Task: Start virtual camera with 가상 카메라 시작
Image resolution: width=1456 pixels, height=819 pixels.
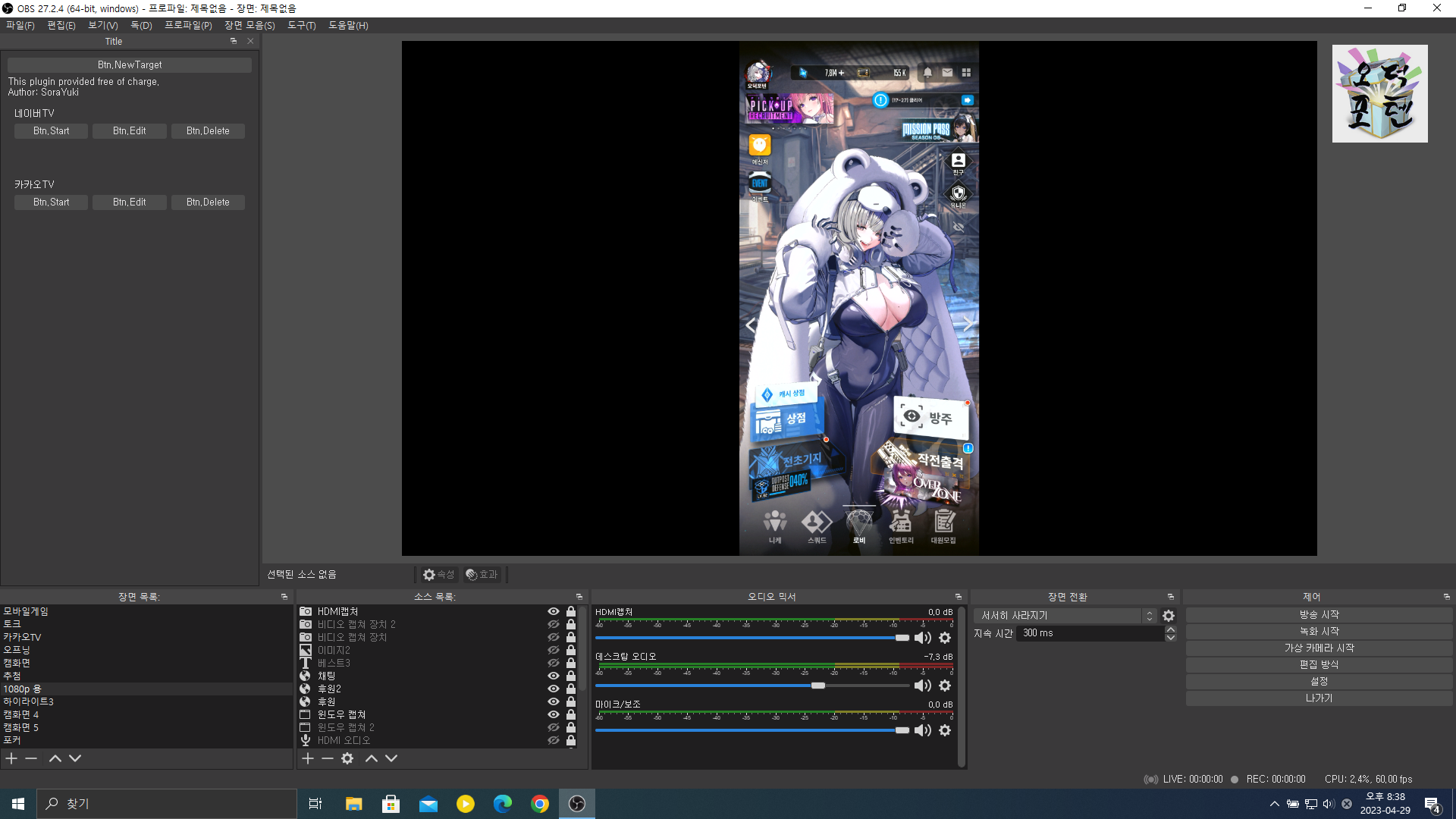Action: [1319, 648]
